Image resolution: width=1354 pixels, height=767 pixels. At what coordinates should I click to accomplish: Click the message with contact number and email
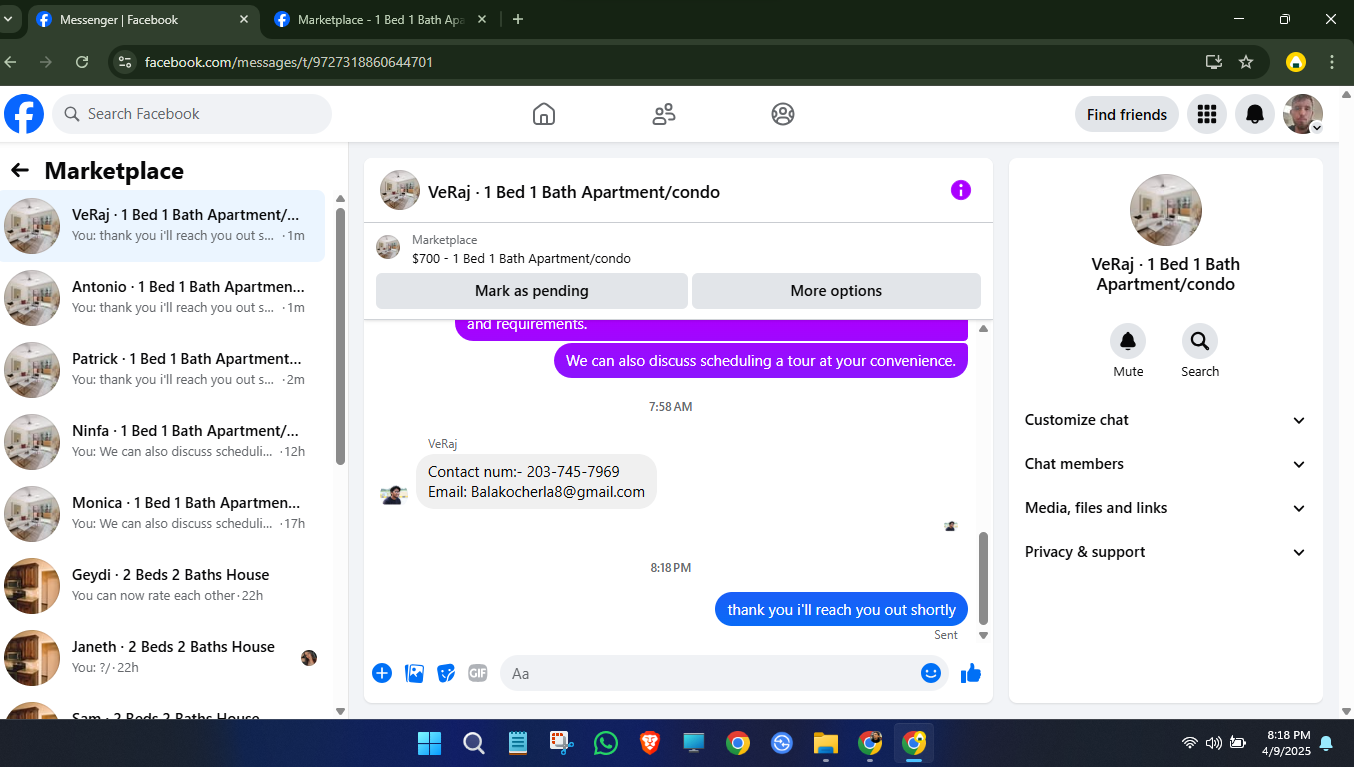[x=536, y=481]
